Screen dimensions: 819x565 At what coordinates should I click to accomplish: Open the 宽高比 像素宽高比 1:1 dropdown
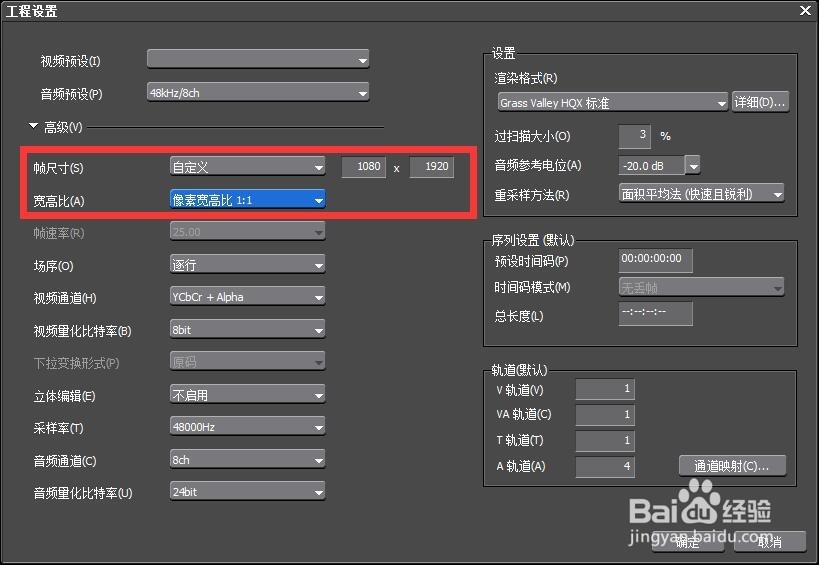tap(248, 200)
